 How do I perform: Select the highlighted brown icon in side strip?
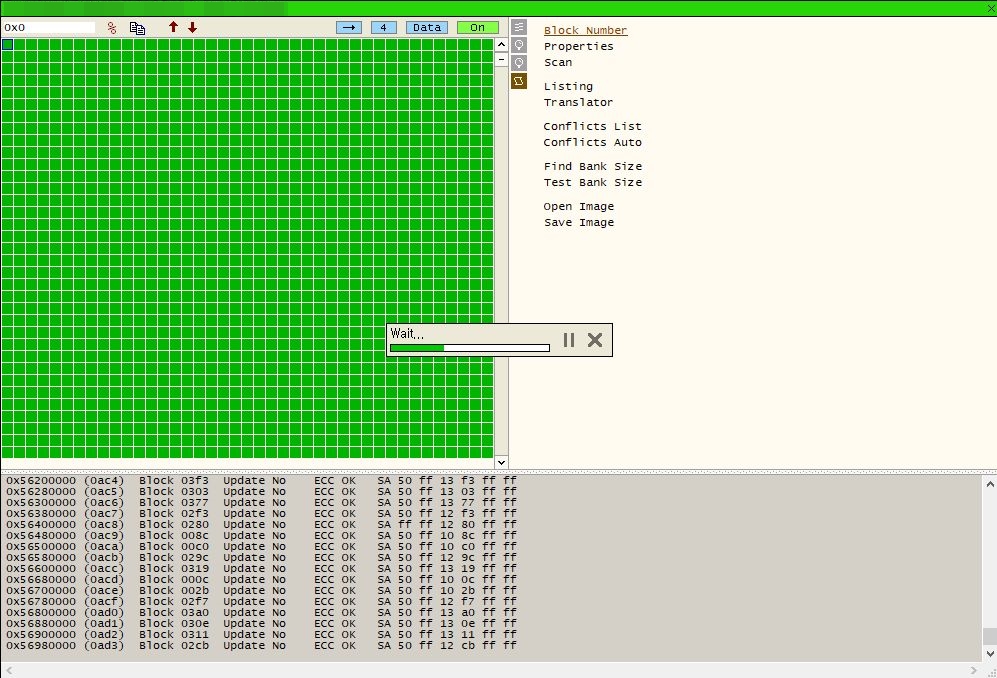pyautogui.click(x=519, y=81)
